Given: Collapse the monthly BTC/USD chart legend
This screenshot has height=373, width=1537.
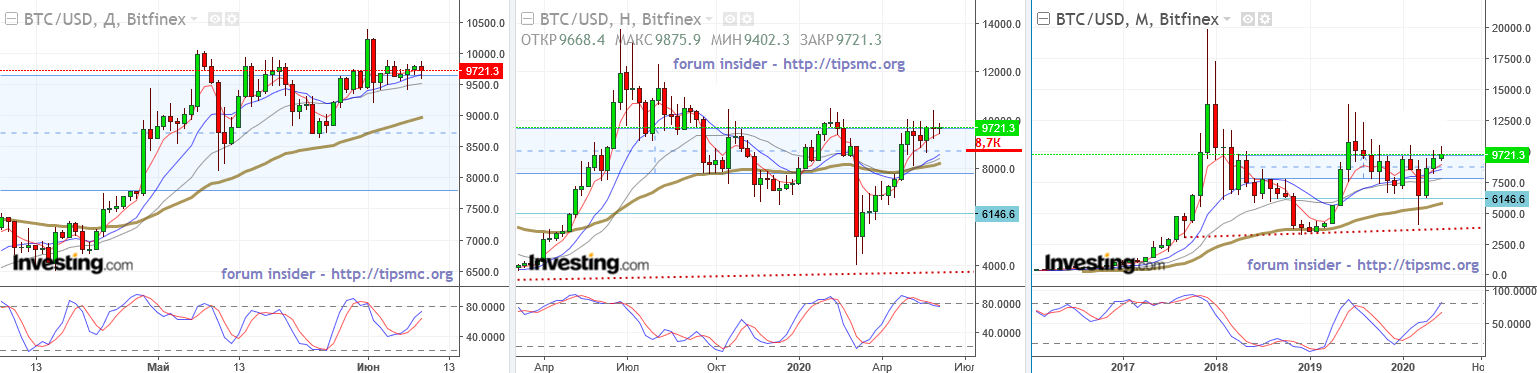Looking at the screenshot, I should point(1043,19).
